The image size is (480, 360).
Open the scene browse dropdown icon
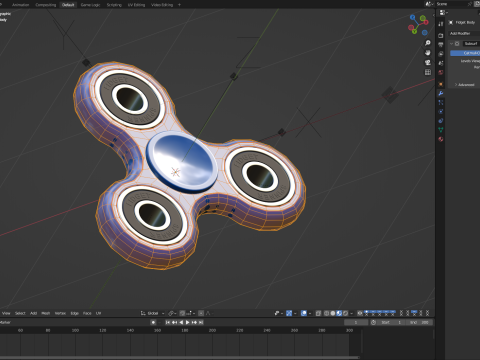[429, 4]
